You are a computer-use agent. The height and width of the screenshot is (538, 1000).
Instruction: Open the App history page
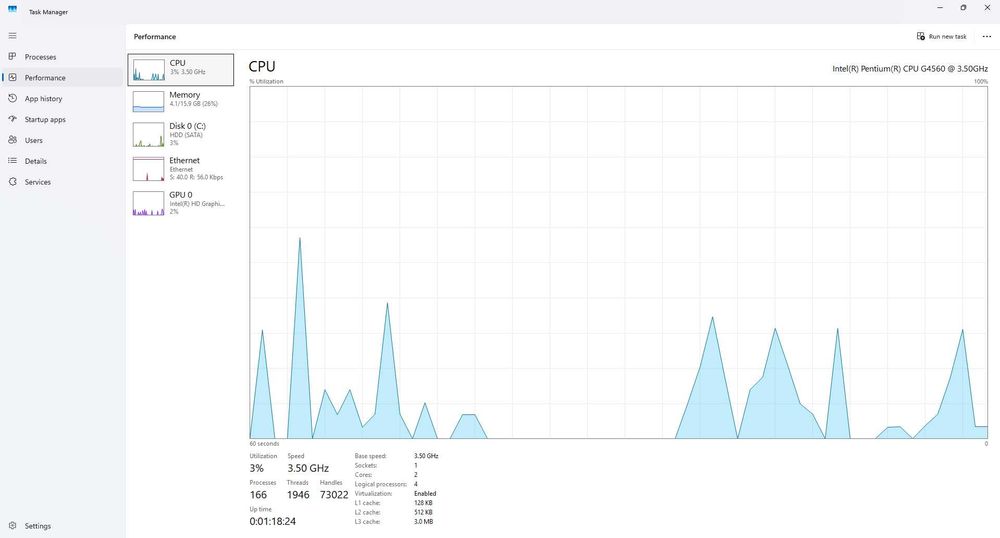[43, 99]
